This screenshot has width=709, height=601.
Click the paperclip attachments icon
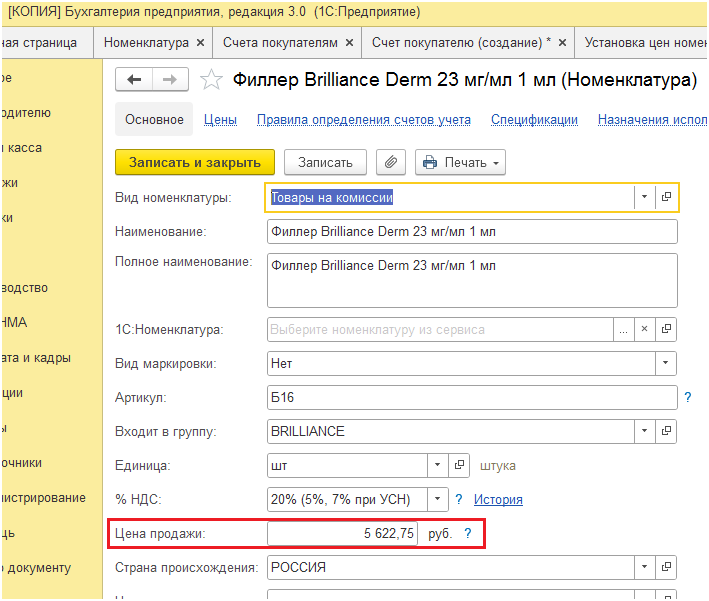(392, 162)
